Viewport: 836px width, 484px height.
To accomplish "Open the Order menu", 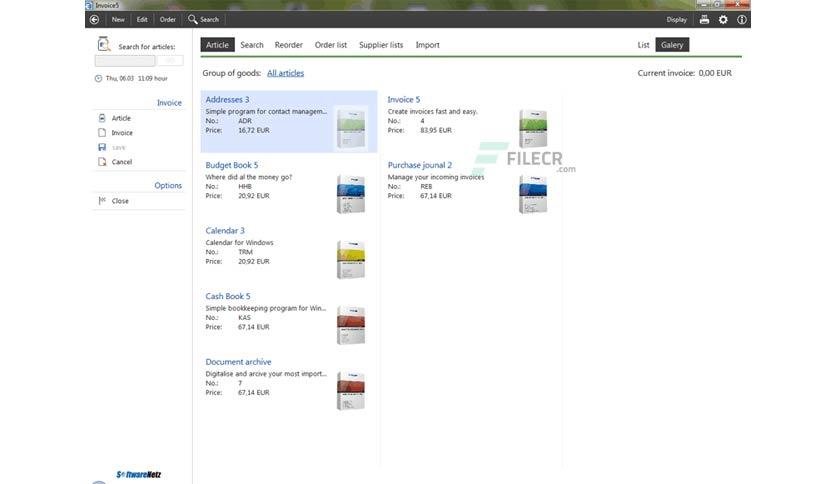I will (167, 19).
